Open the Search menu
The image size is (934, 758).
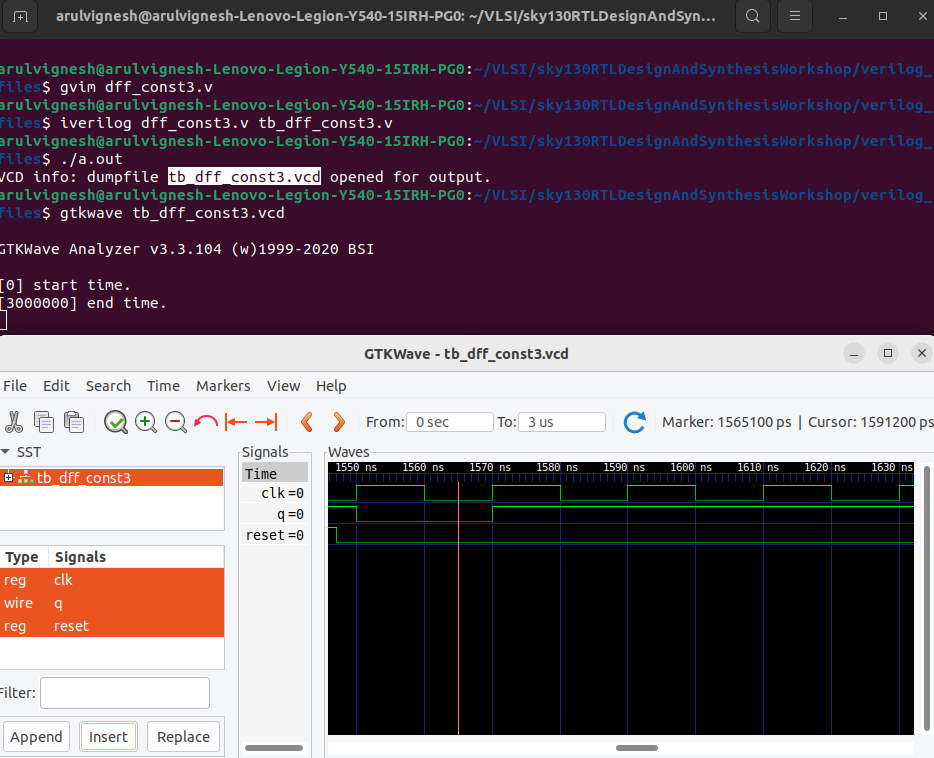(108, 386)
